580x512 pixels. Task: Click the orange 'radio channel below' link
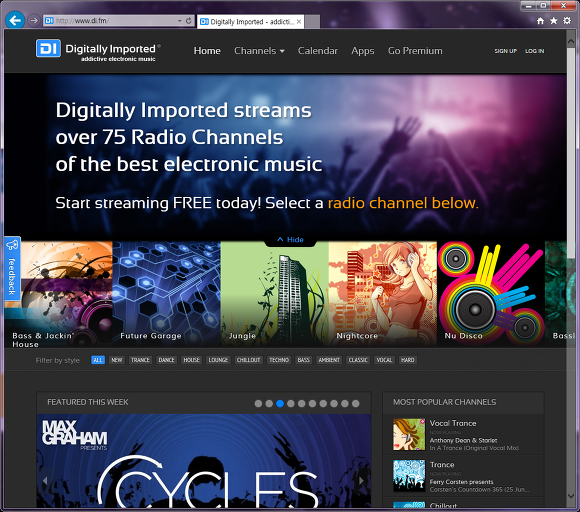[x=403, y=203]
